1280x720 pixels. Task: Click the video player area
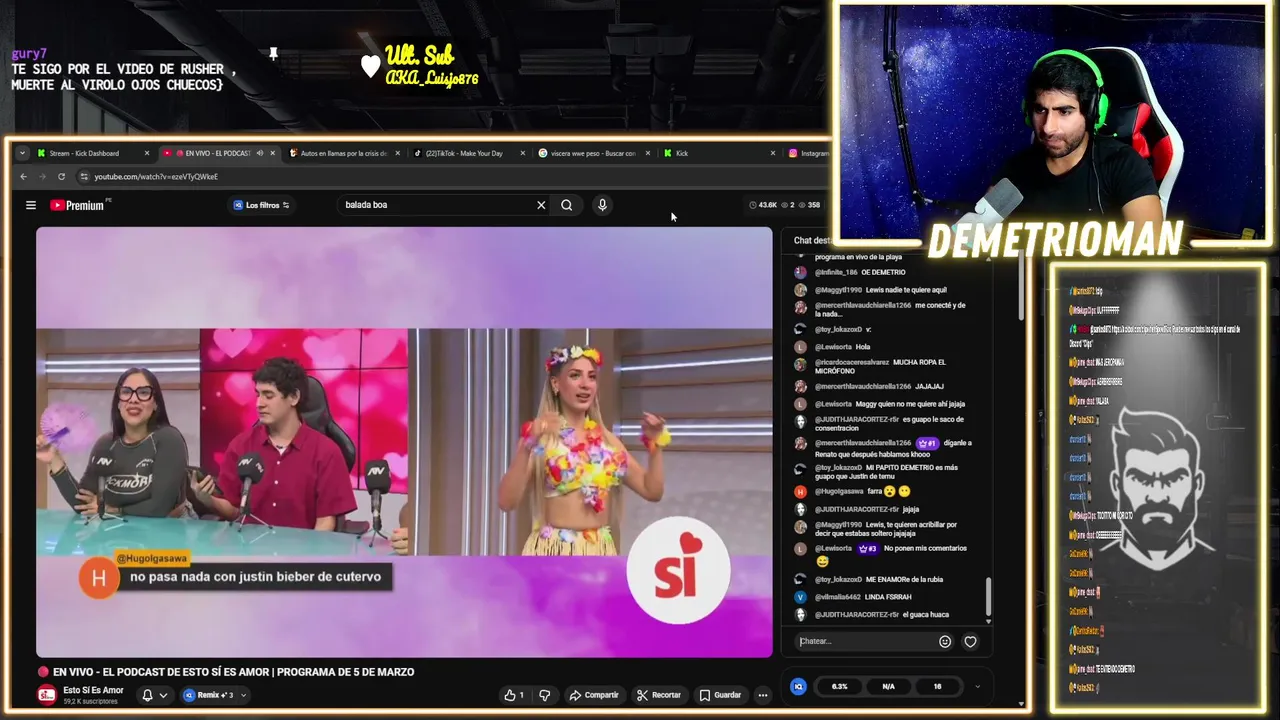[x=404, y=442]
